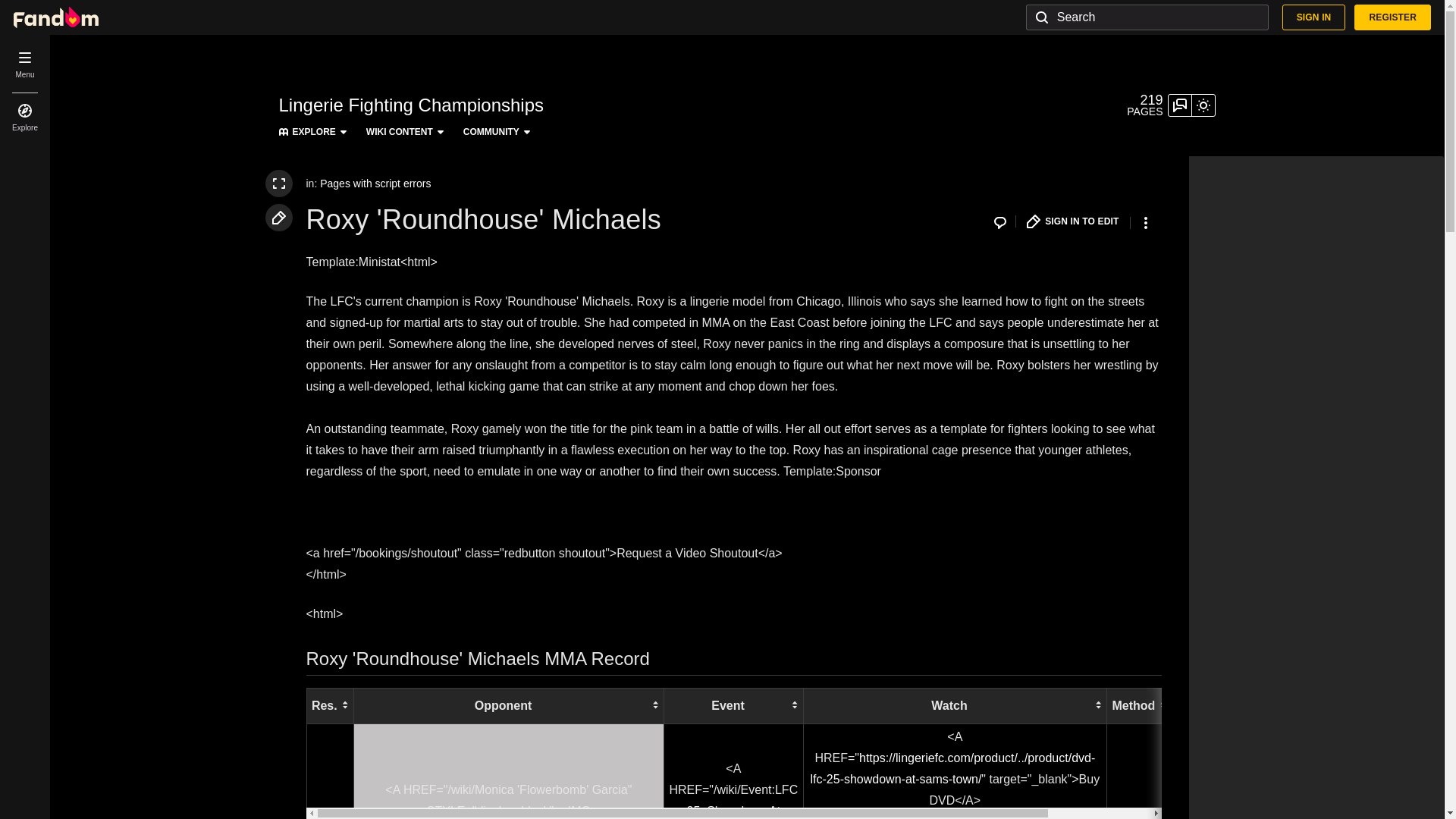Click the Roxy 'Roundhouse' Michaels MMA Record heading

pos(478,659)
